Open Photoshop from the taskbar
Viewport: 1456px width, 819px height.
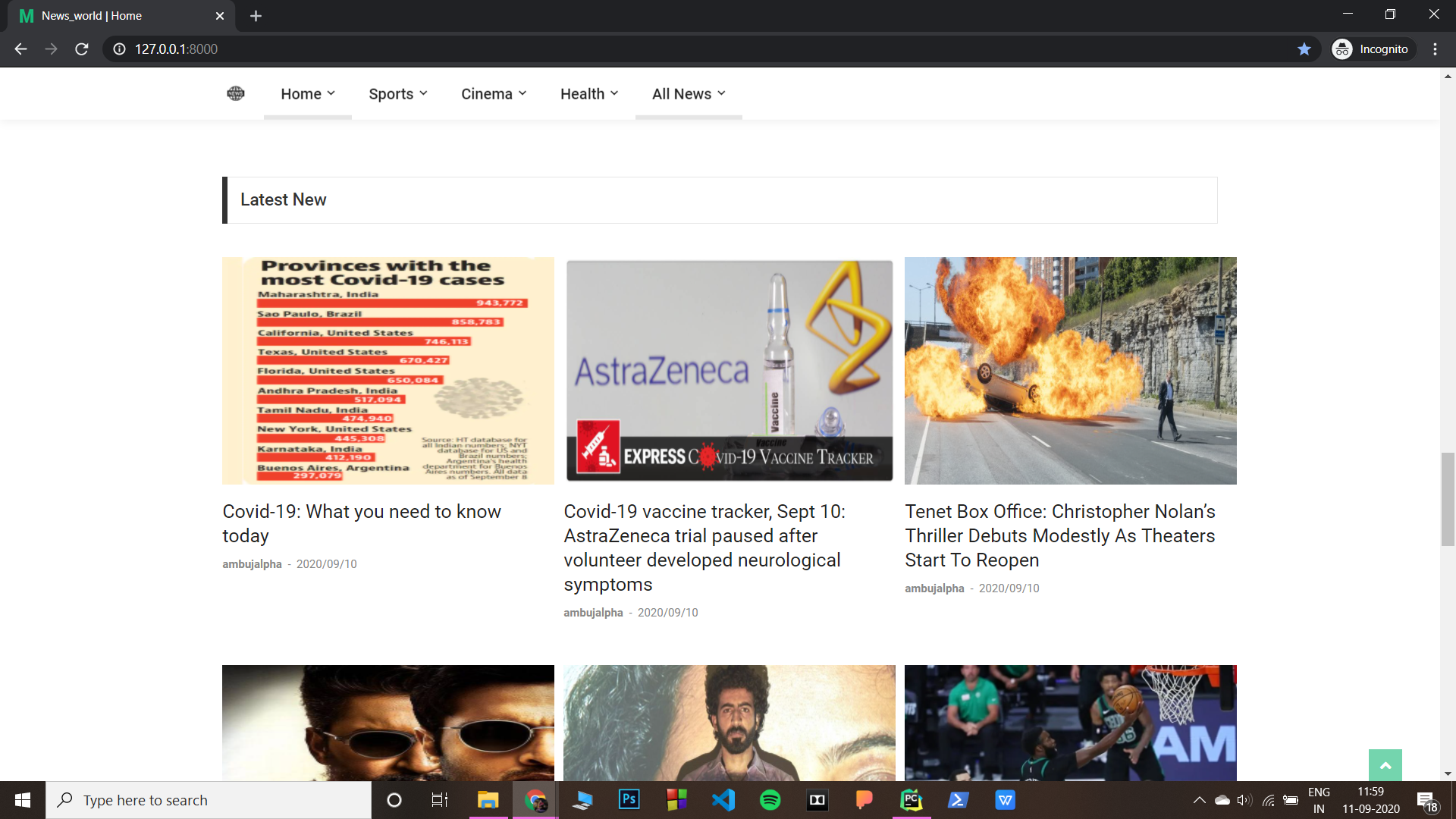click(x=629, y=800)
